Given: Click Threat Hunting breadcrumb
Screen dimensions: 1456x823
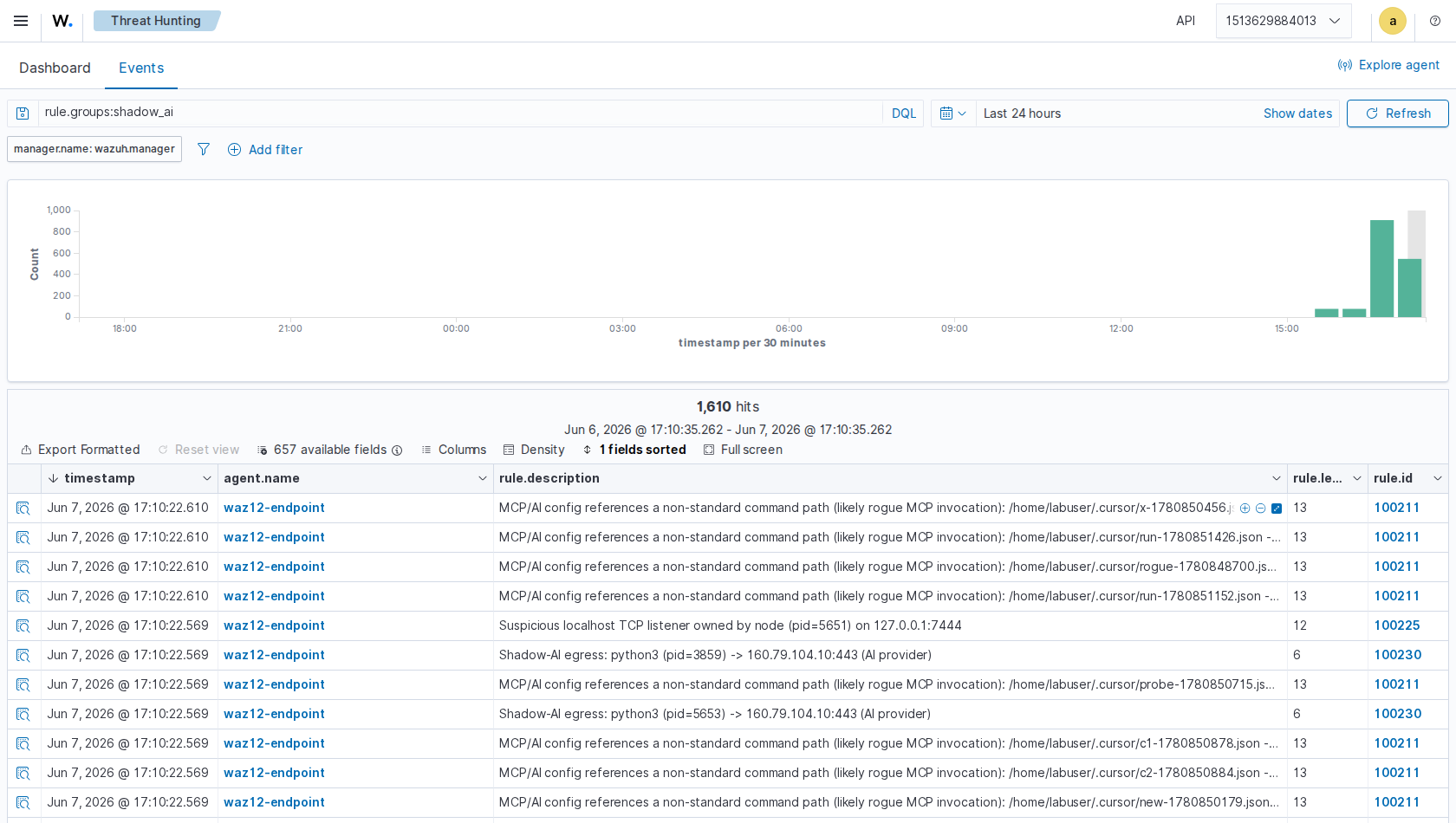Looking at the screenshot, I should [x=156, y=21].
